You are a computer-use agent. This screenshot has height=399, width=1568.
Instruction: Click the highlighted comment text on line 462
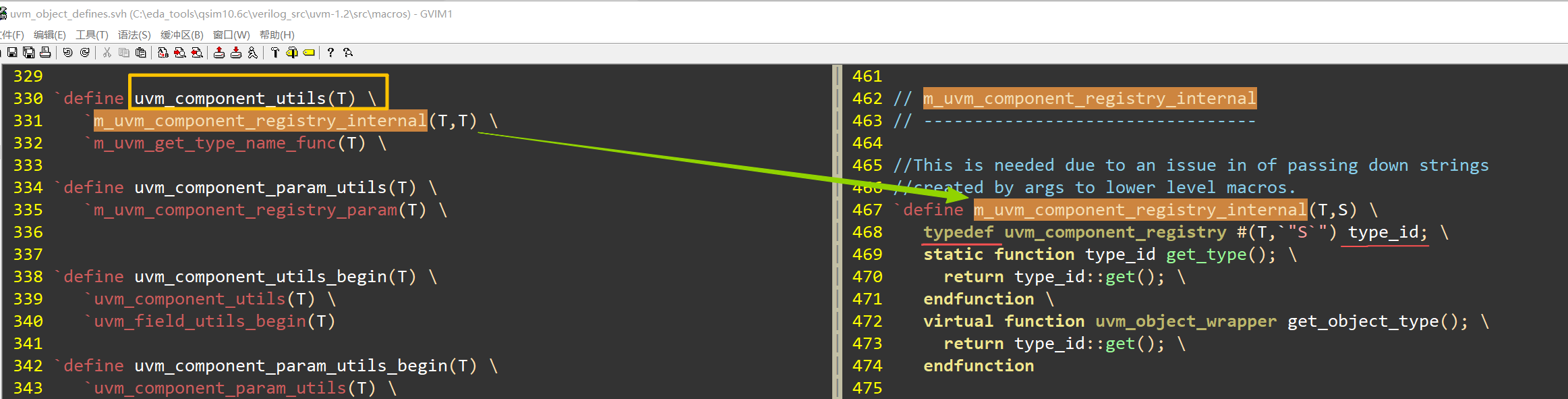pos(1090,99)
